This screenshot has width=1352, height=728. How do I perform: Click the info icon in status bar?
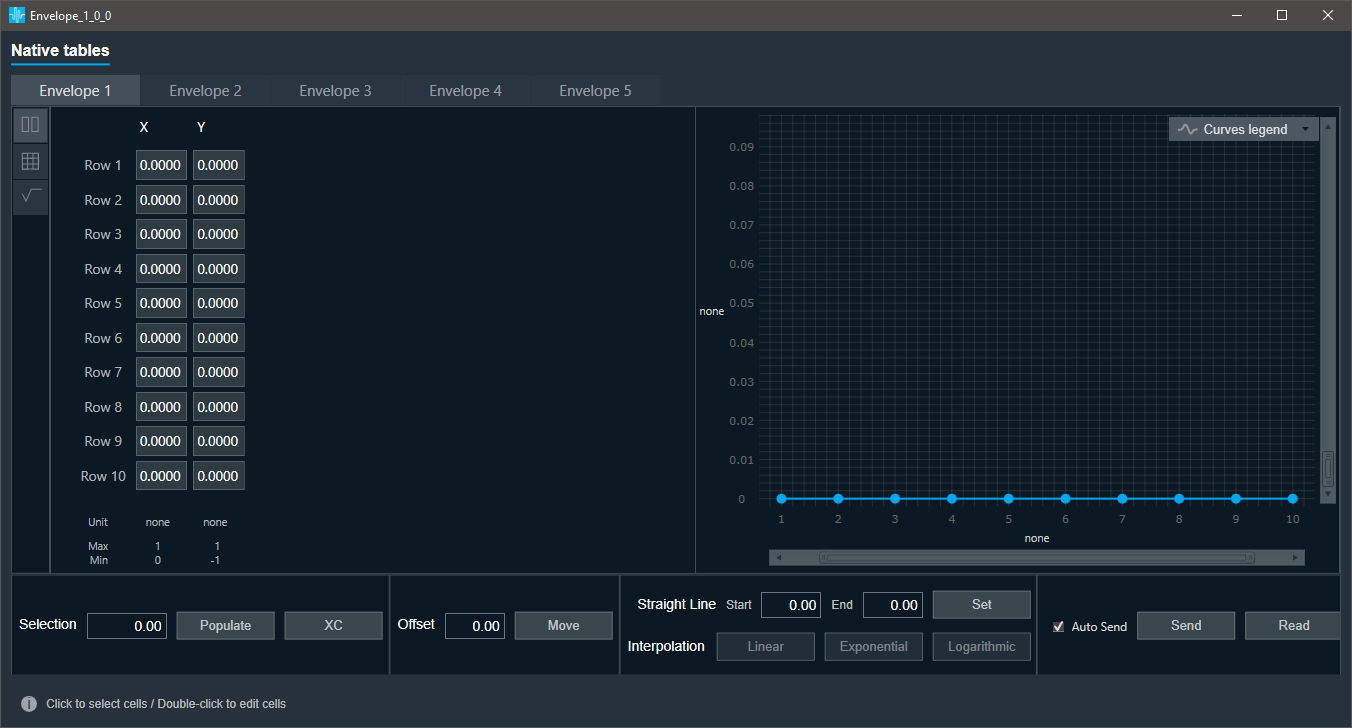[x=29, y=704]
